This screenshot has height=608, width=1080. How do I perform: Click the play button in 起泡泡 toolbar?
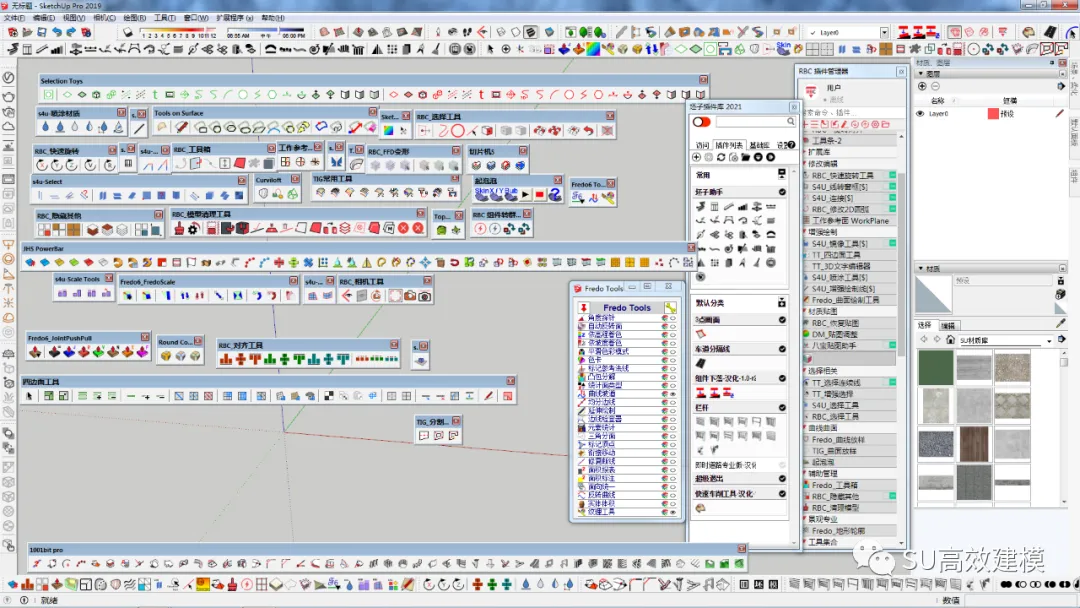(x=526, y=196)
